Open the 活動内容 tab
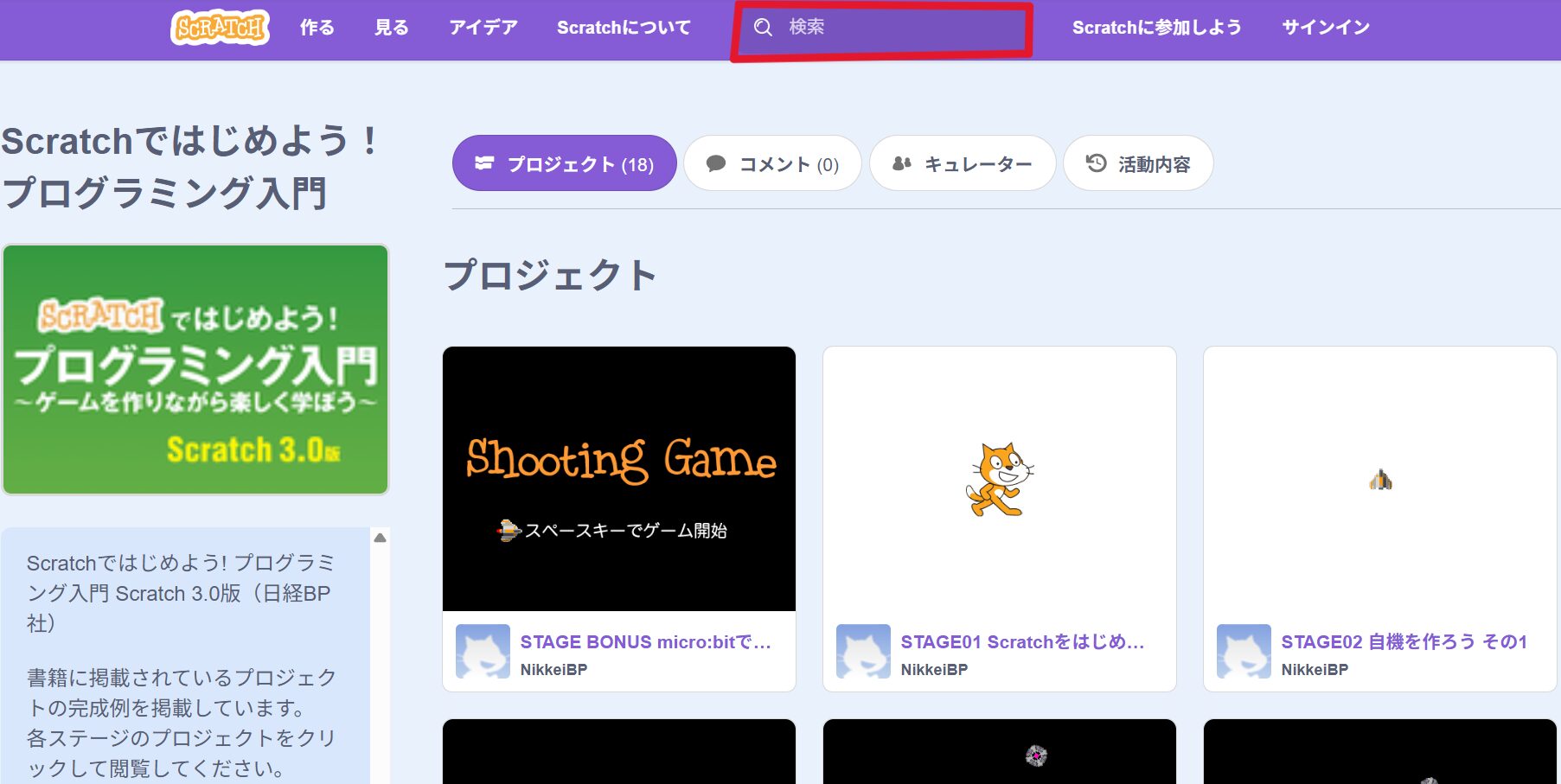1561x784 pixels. tap(1138, 163)
